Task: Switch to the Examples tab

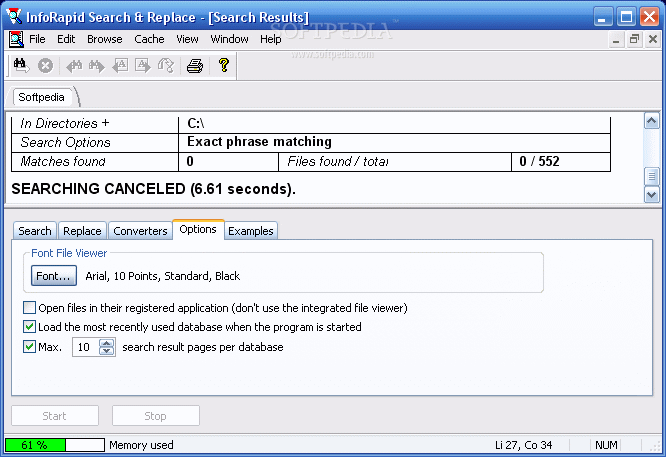Action: pyautogui.click(x=251, y=231)
